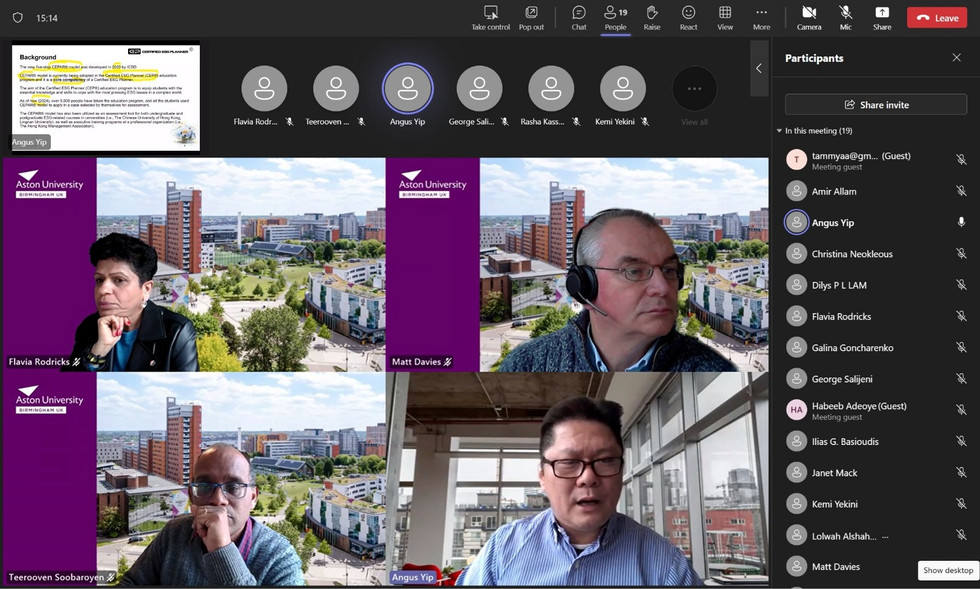Viewport: 980px width, 589px height.
Task: Collapse the 'In this meeting (19)' list
Action: pyautogui.click(x=780, y=131)
